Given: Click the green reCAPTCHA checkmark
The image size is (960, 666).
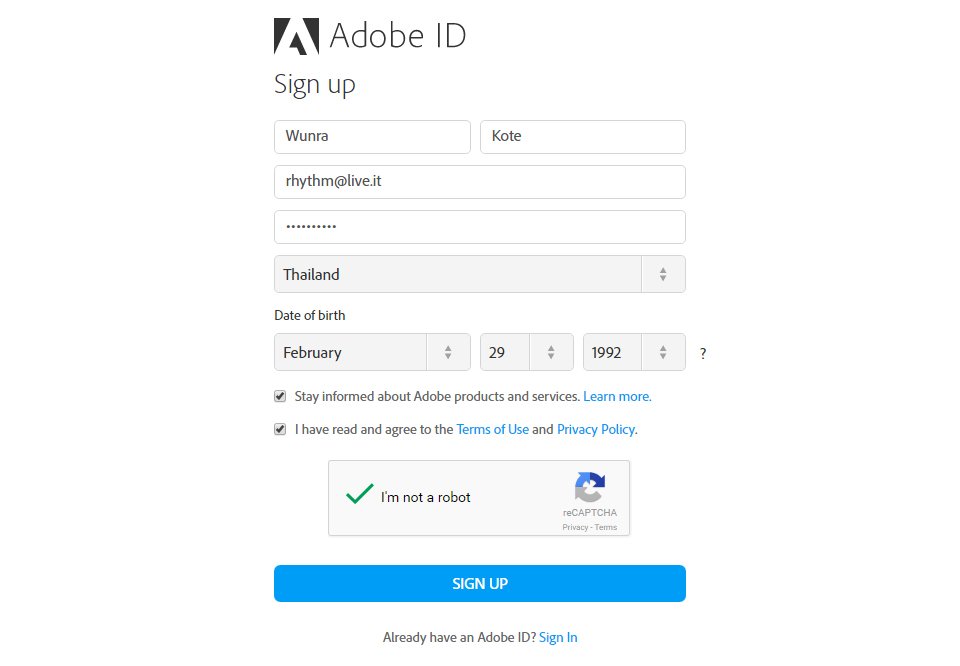Looking at the screenshot, I should (359, 494).
